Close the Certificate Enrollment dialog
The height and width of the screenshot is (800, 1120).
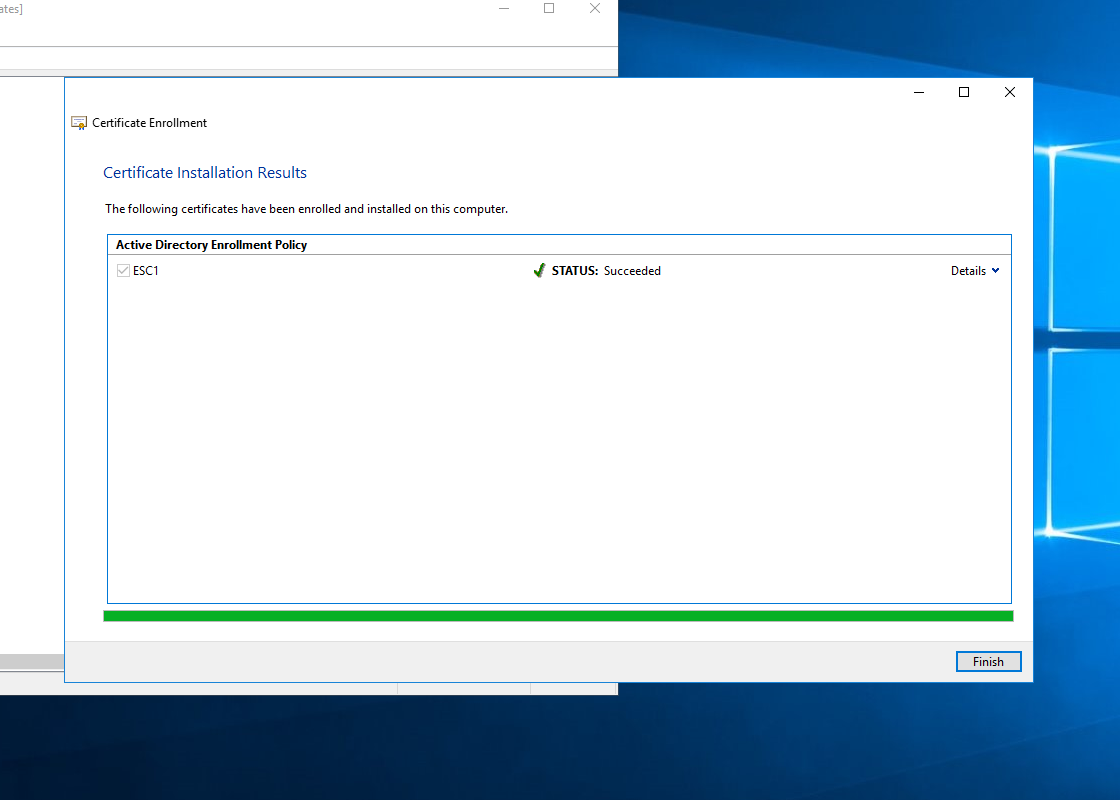coord(1010,92)
